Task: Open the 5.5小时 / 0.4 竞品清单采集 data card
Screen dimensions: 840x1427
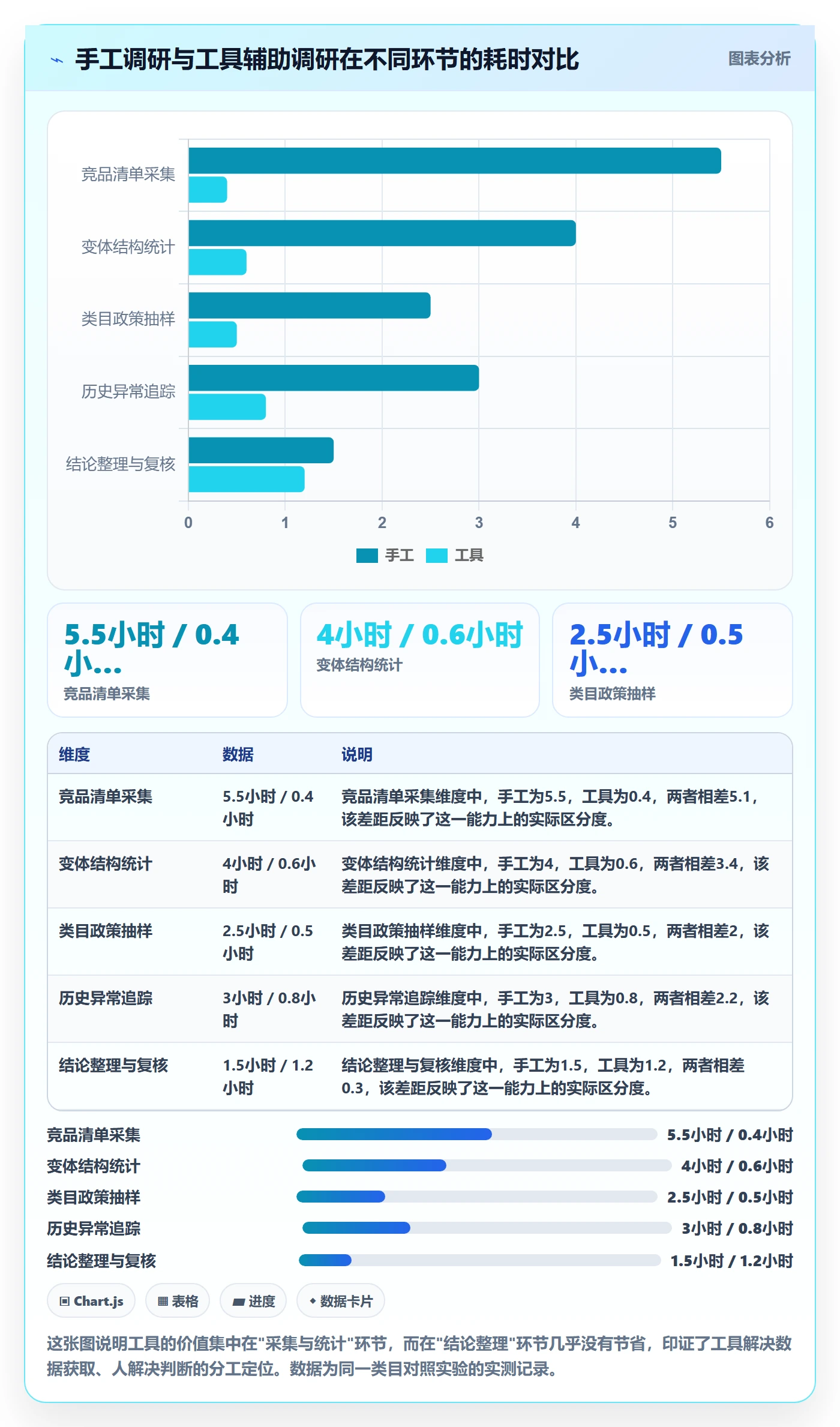Action: [x=167, y=660]
